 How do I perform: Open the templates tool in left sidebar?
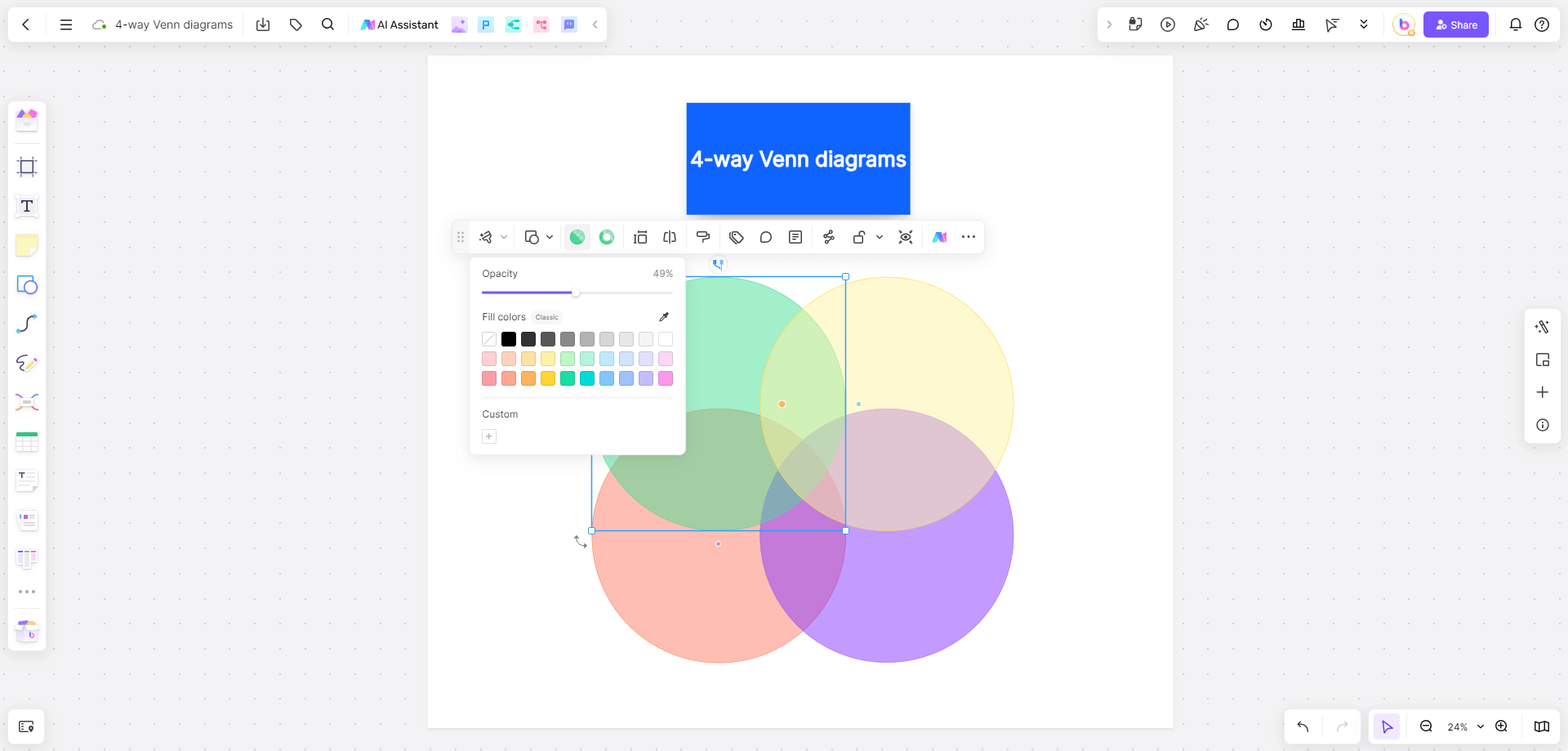[x=27, y=120]
